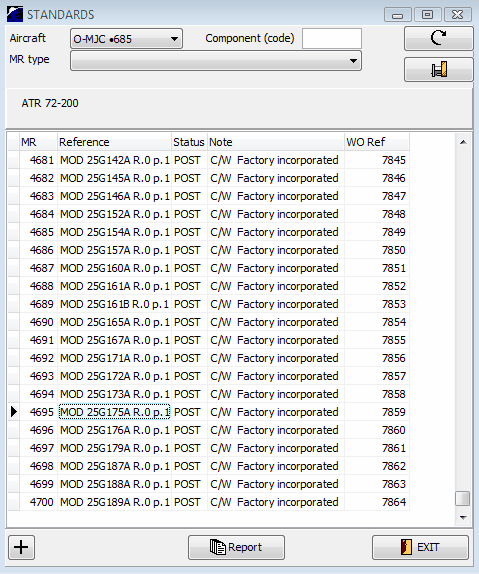Click WO Ref 7851
Viewport: 479px width, 574px height.
[x=377, y=268]
